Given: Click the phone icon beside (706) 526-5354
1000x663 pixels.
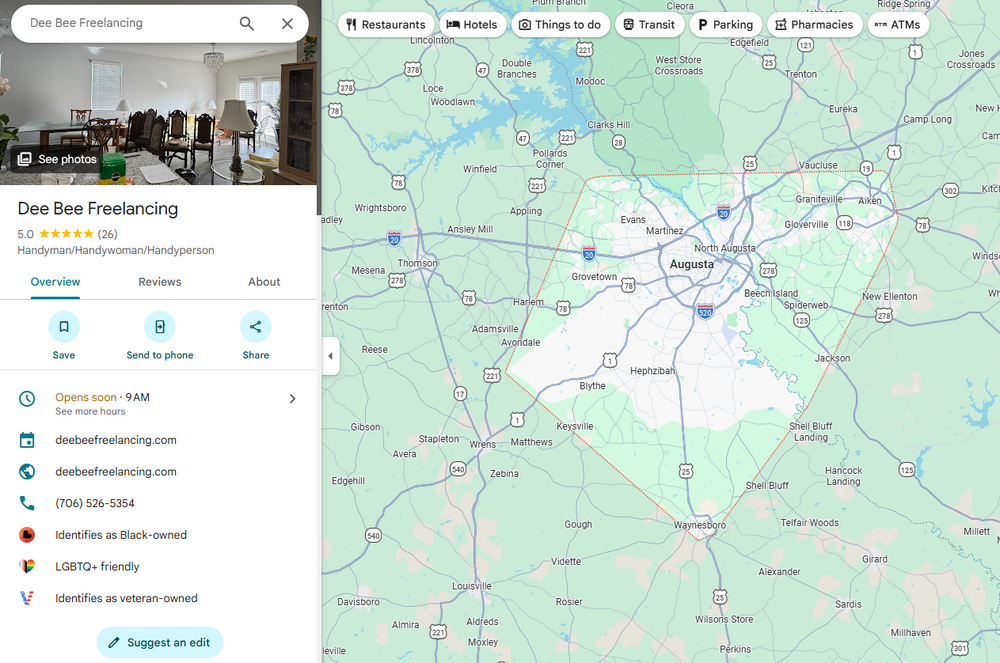Looking at the screenshot, I should click(x=26, y=503).
